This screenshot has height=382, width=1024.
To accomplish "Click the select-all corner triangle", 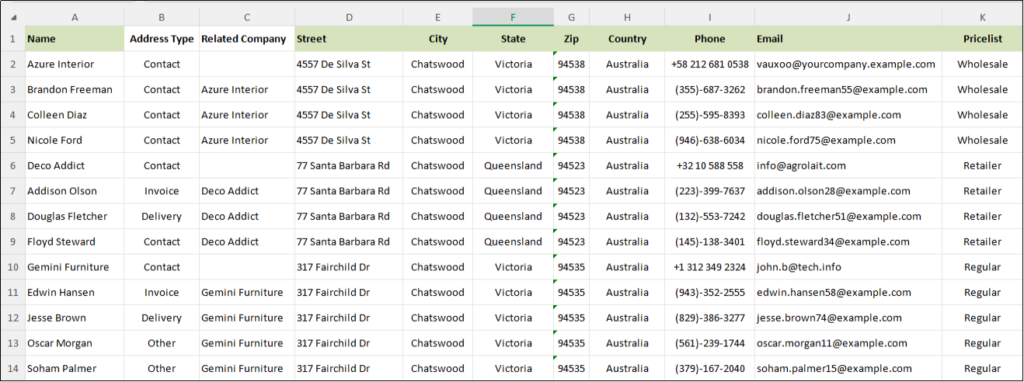I will (14, 17).
